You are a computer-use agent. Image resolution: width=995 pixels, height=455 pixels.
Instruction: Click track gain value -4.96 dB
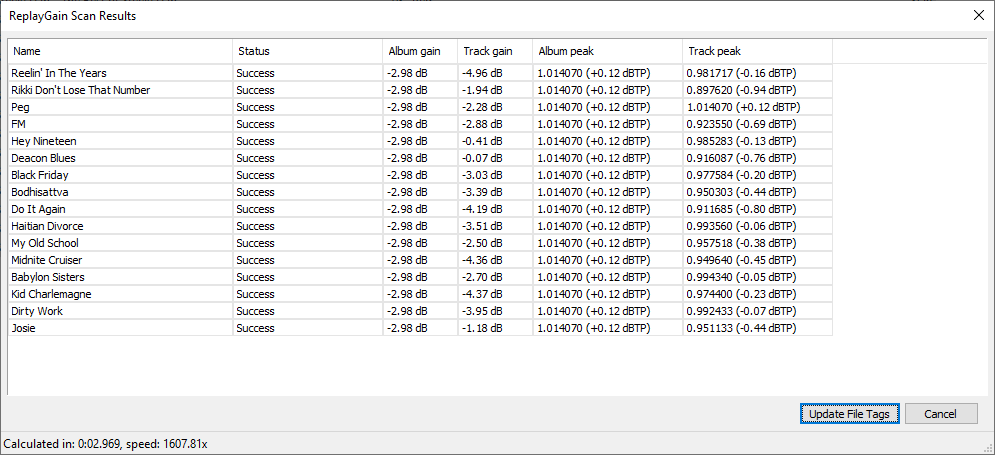482,73
